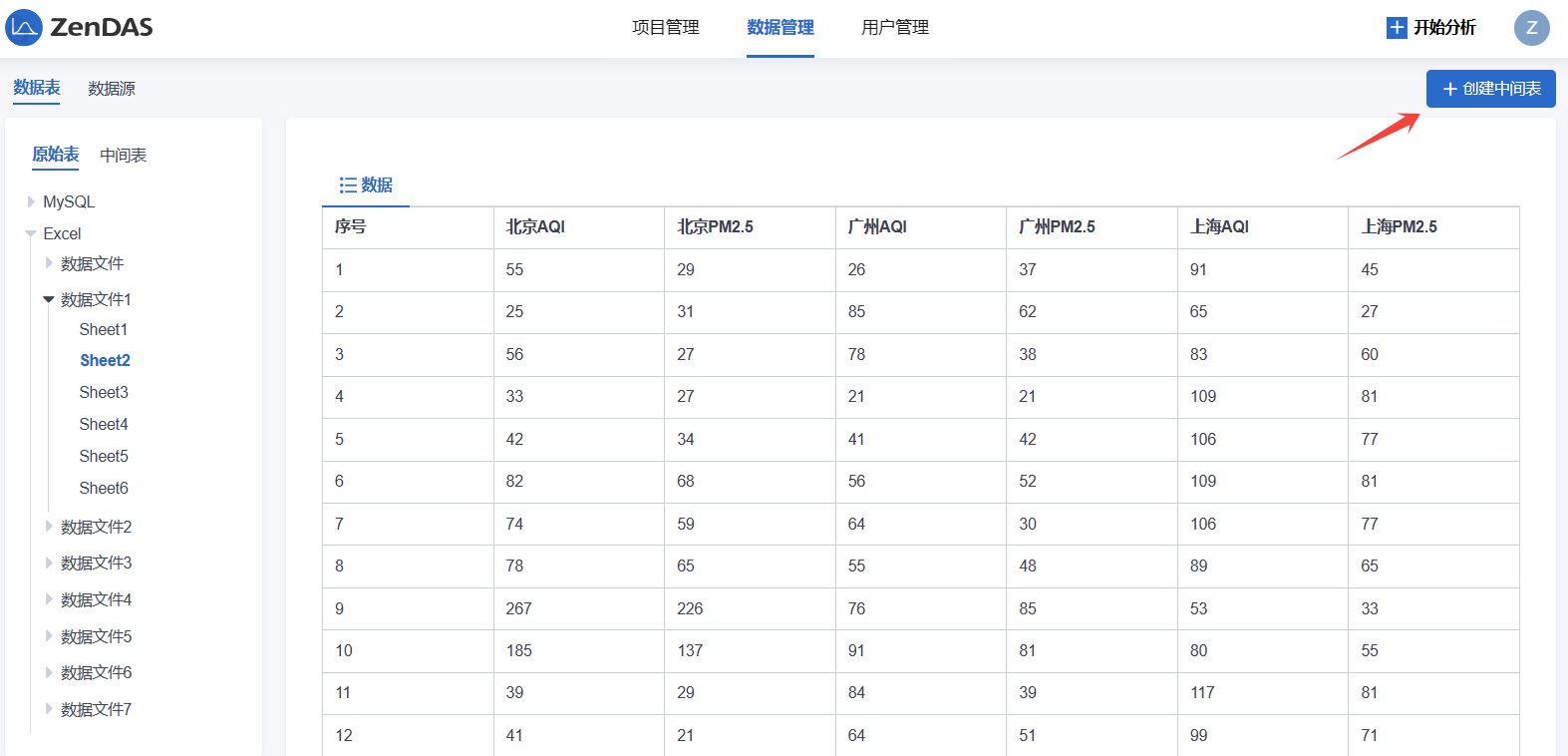Open Sheet4 in the file tree
The height and width of the screenshot is (756, 1568).
[104, 424]
